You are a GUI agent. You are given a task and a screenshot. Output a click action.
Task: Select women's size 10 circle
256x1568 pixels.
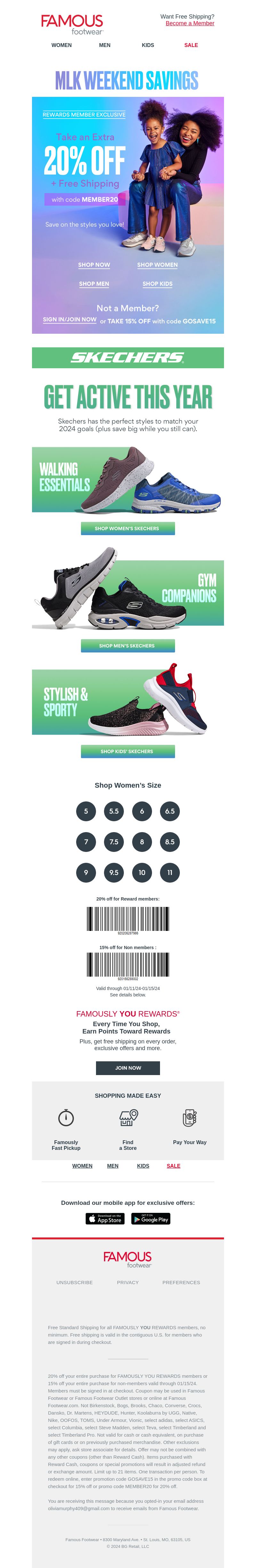pos(142,872)
